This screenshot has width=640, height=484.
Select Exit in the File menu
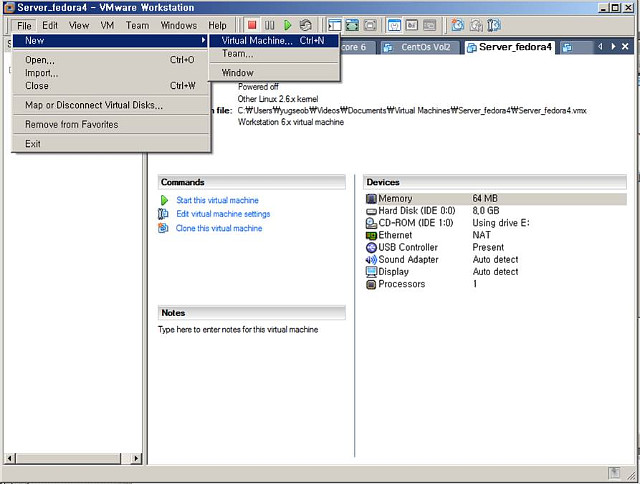pyautogui.click(x=110, y=144)
